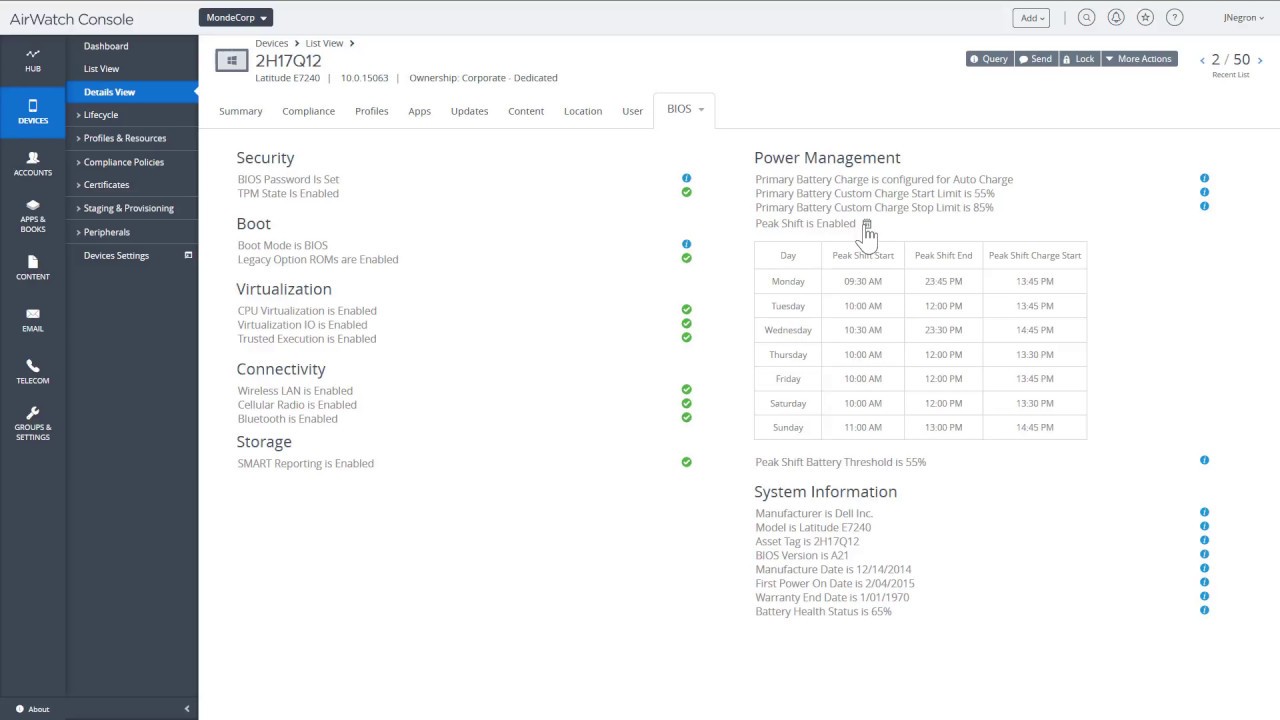Click the Peak Shift schedule table icon
The image size is (1280, 720).
867,224
